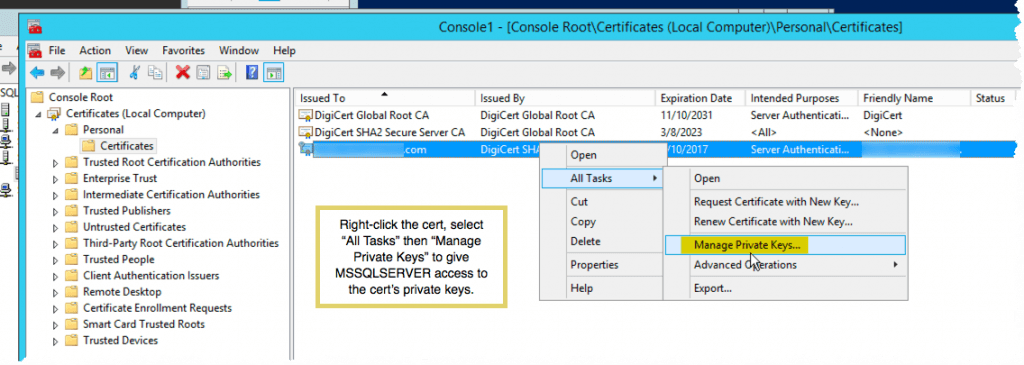Sort by Friendly Name column header

click(x=914, y=99)
